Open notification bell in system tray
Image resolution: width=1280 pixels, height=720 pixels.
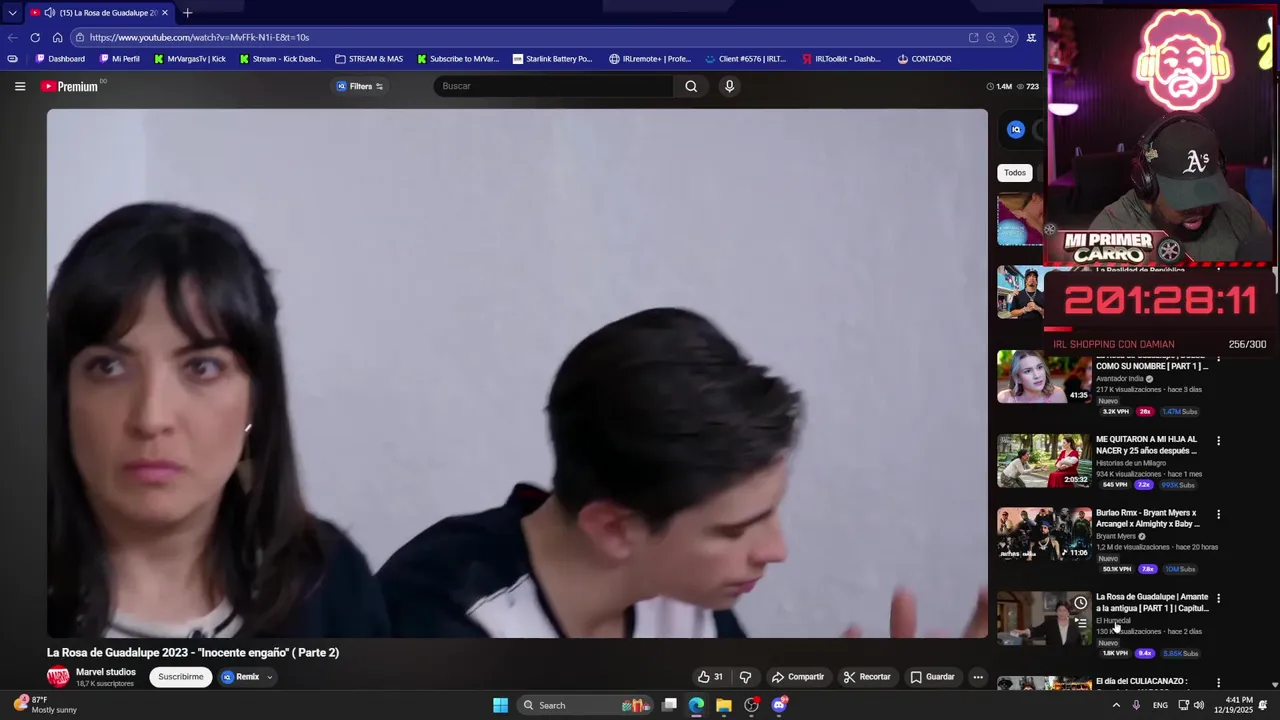tap(1263, 705)
